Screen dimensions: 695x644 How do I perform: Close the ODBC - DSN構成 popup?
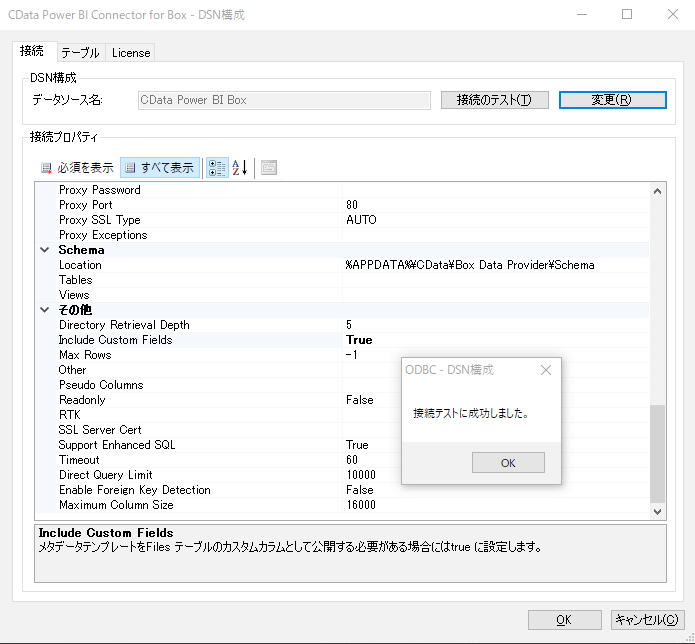[546, 370]
